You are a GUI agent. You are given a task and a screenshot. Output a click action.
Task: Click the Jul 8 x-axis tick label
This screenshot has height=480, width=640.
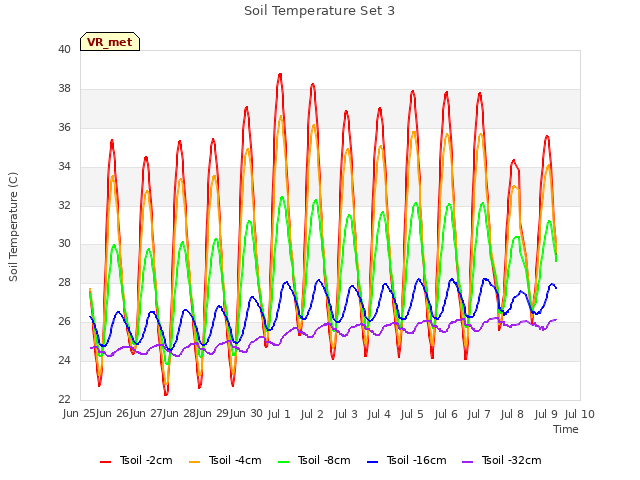[512, 414]
